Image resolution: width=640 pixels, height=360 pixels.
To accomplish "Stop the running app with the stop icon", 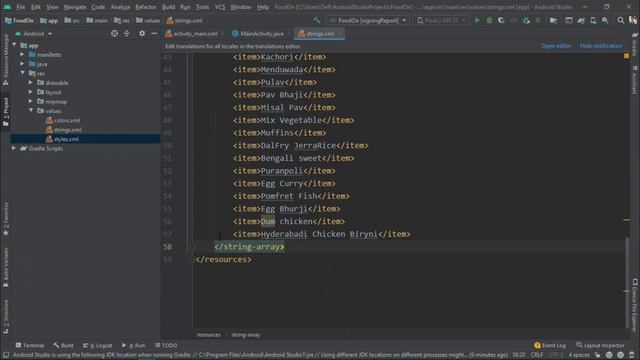I will (538, 20).
